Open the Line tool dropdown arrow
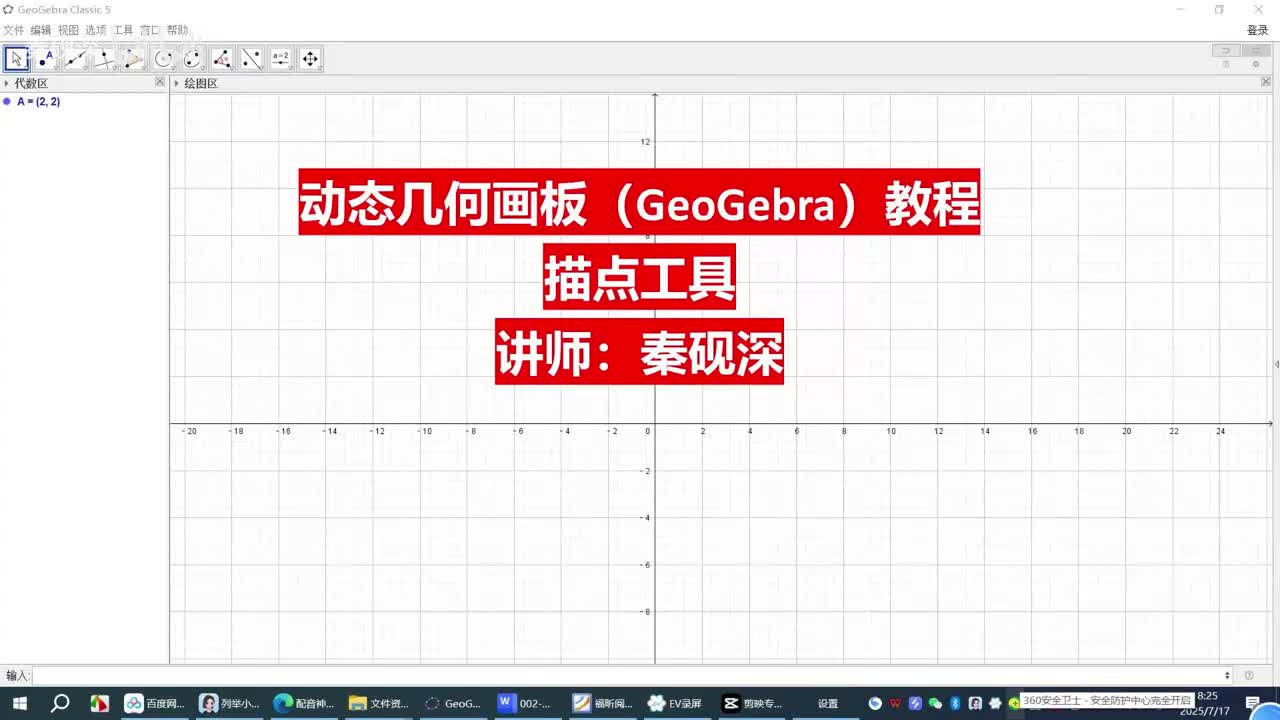 [x=84, y=70]
